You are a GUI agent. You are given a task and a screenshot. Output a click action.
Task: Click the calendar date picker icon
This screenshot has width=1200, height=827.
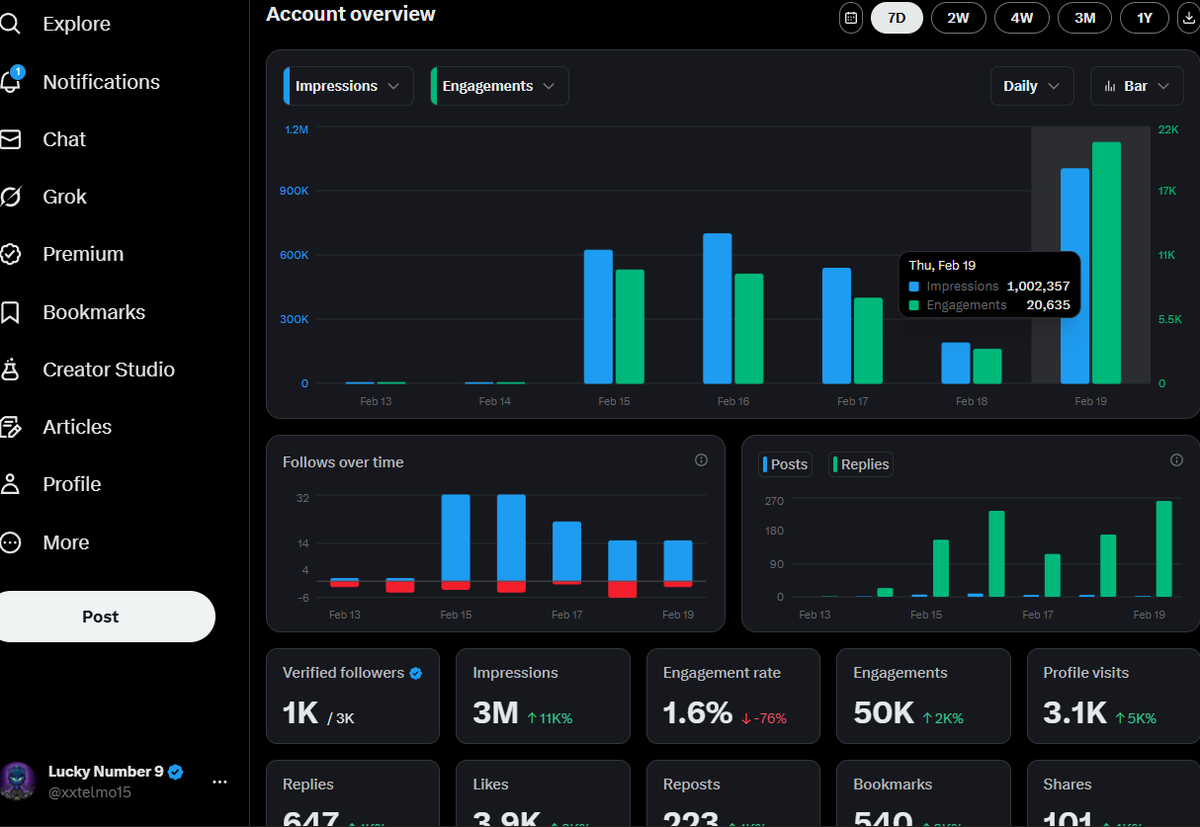coord(851,18)
